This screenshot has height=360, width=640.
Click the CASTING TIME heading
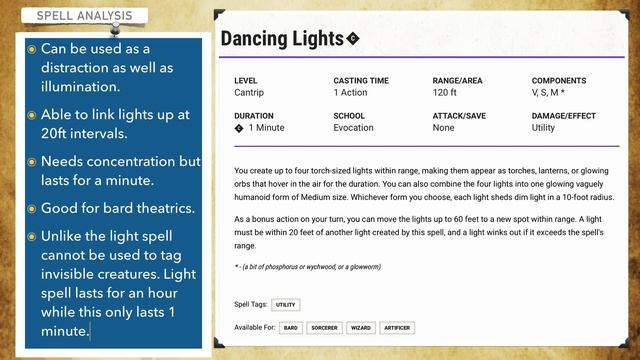tap(361, 81)
